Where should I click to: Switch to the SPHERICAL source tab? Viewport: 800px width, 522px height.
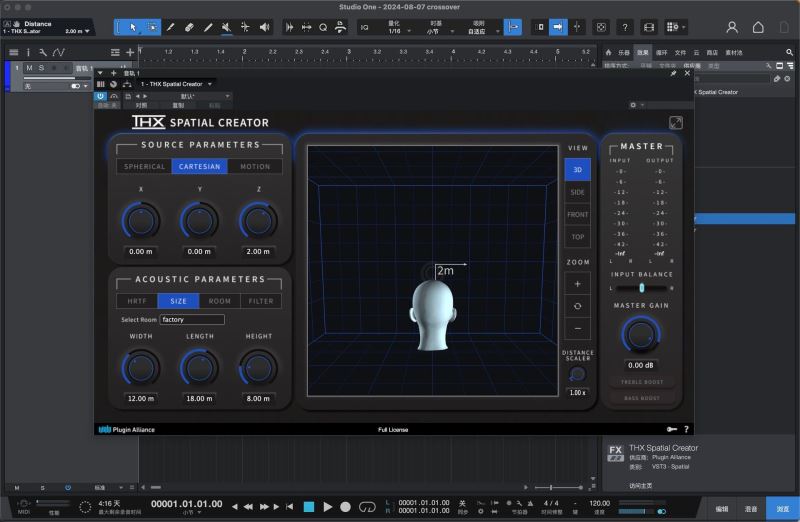(144, 166)
